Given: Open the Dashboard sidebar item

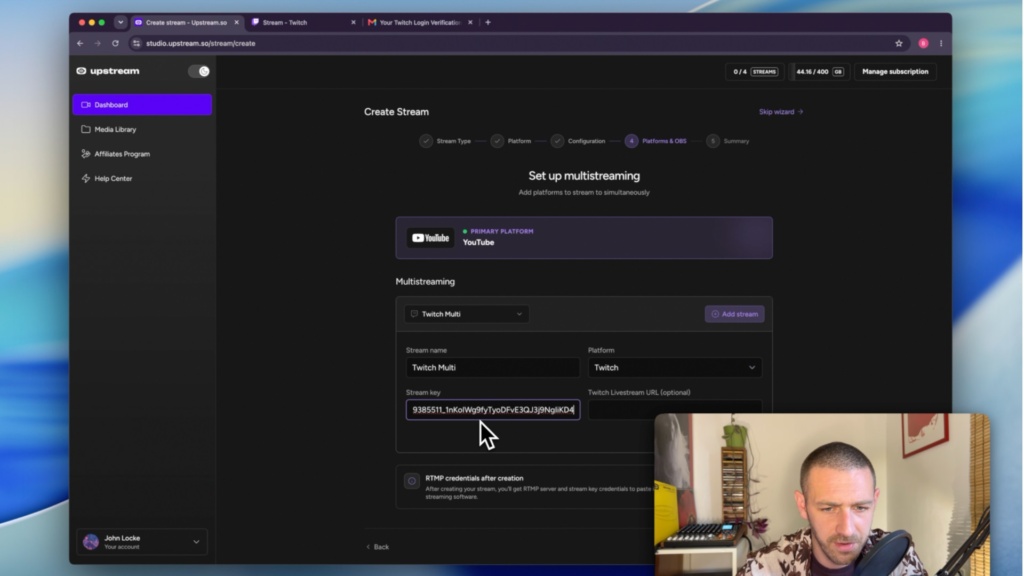Looking at the screenshot, I should point(142,104).
